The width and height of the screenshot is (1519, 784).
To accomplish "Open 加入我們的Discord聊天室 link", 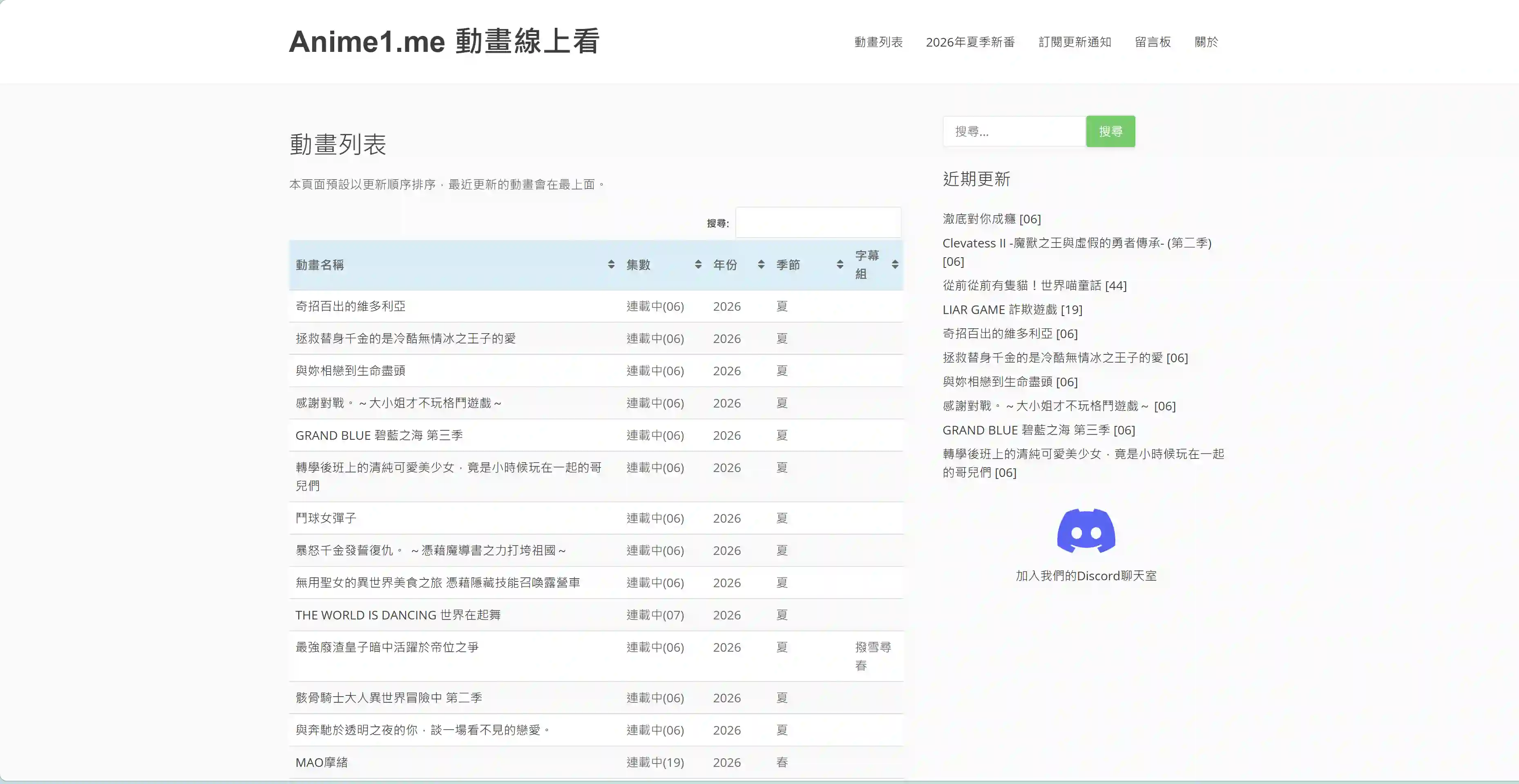I will tap(1086, 576).
